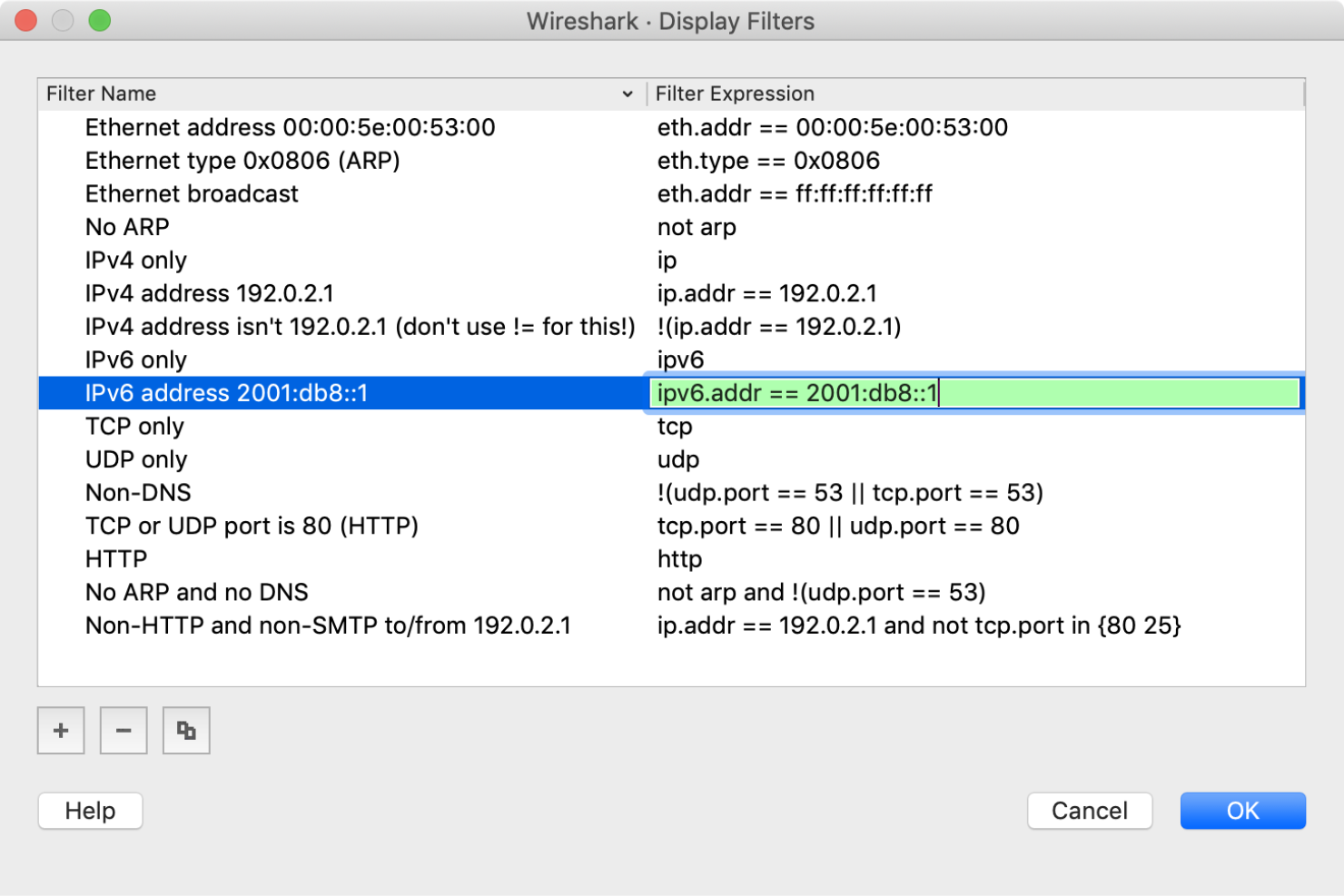Image resolution: width=1344 pixels, height=896 pixels.
Task: Select the "No ARP and no DNS" filter
Action: (x=196, y=592)
